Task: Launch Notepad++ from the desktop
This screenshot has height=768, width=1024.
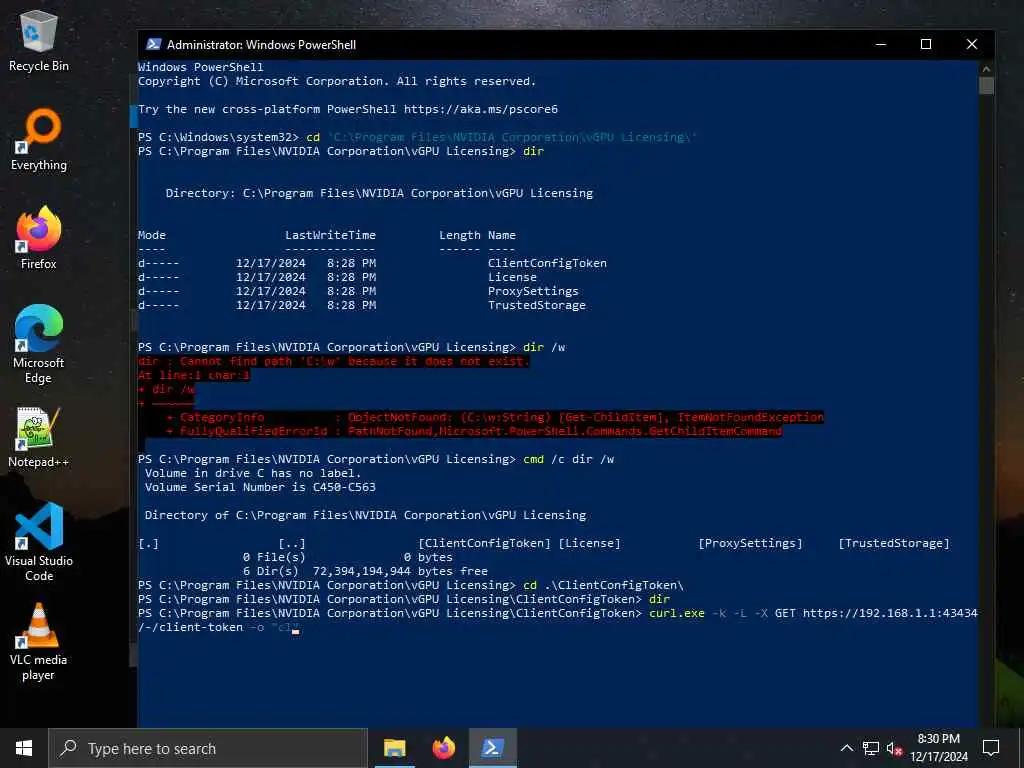Action: pos(39,438)
